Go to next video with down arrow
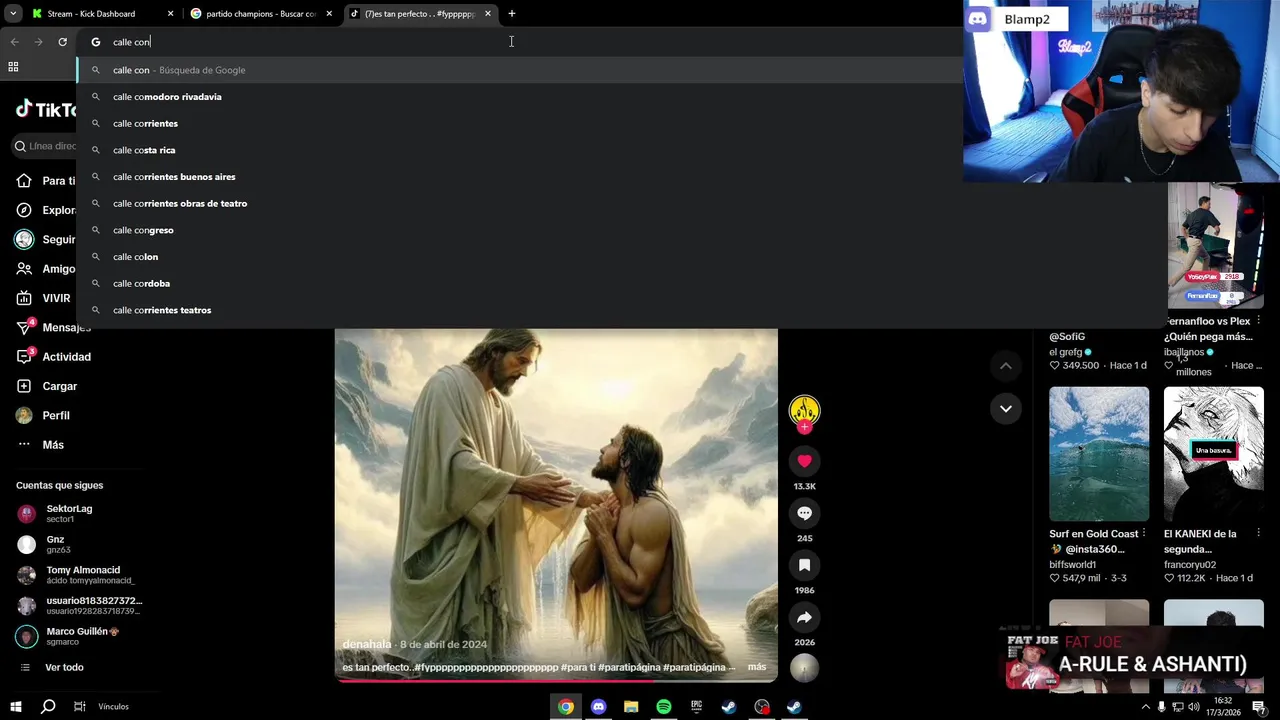 (1006, 408)
